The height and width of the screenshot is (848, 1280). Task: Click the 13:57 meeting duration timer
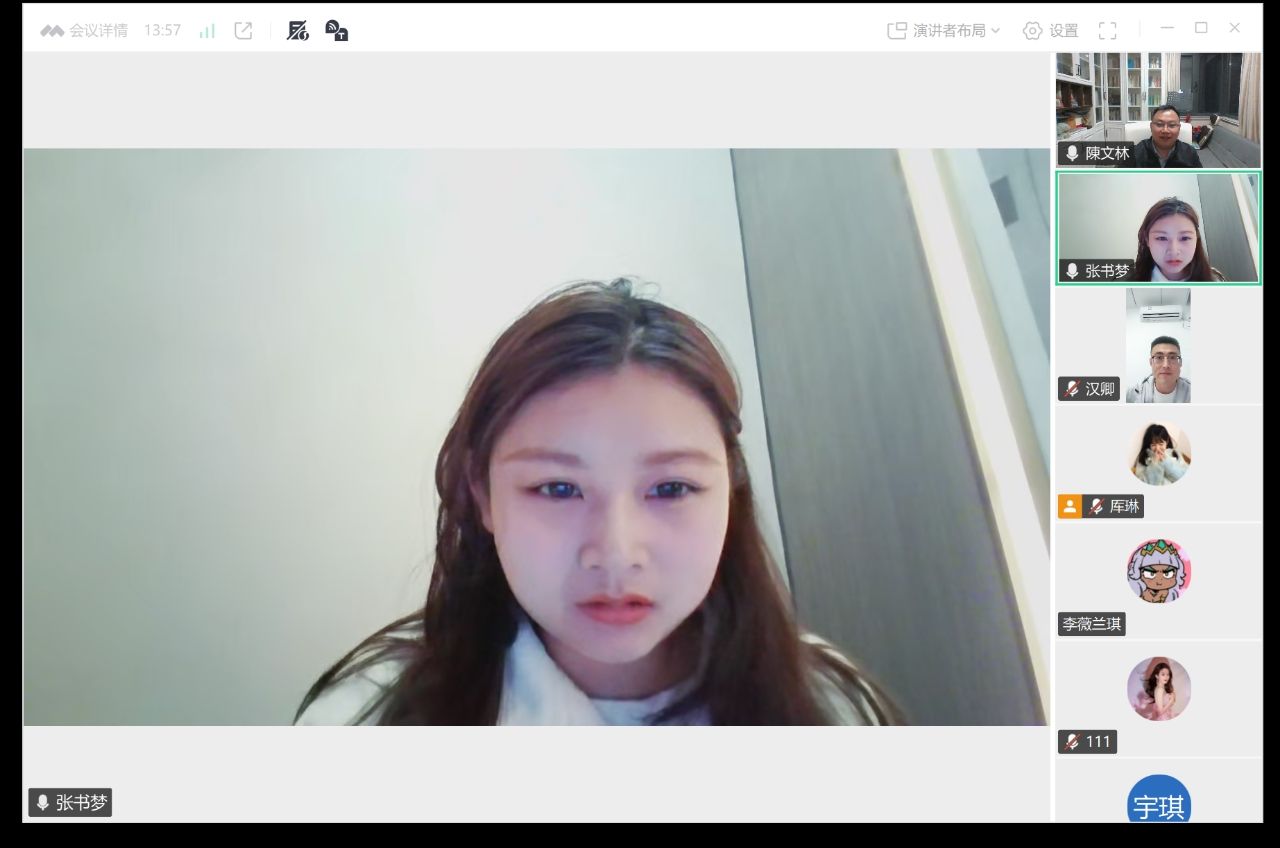pos(162,31)
